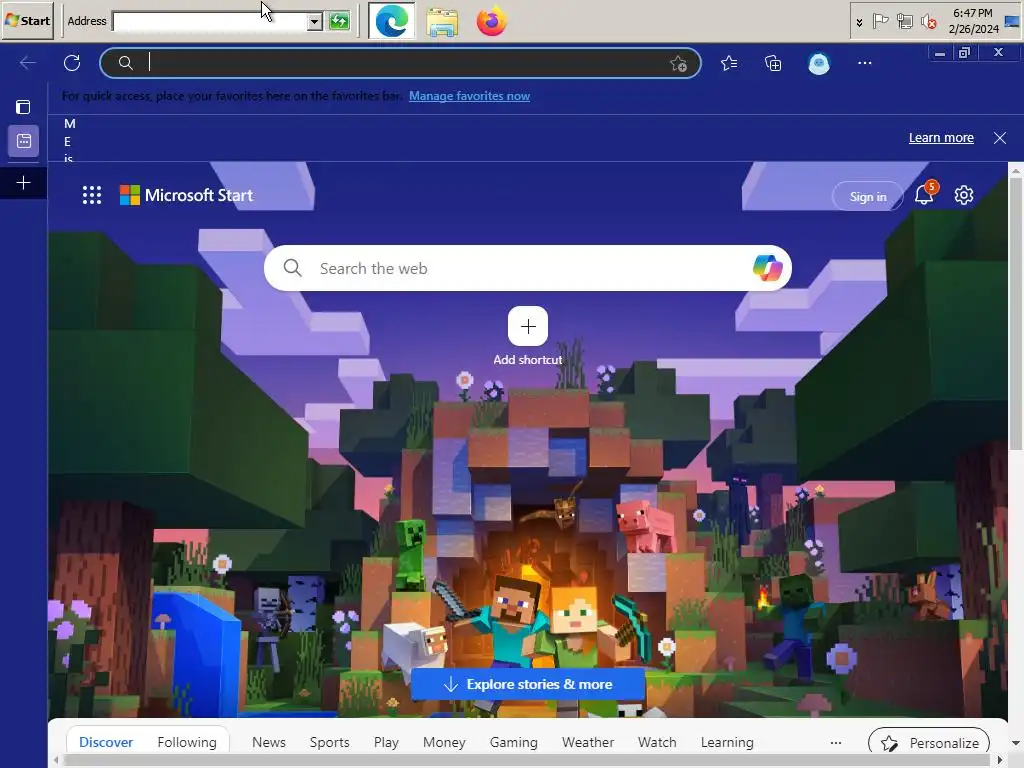Switch to the Following tab
Viewport: 1024px width, 768px height.
tap(187, 743)
